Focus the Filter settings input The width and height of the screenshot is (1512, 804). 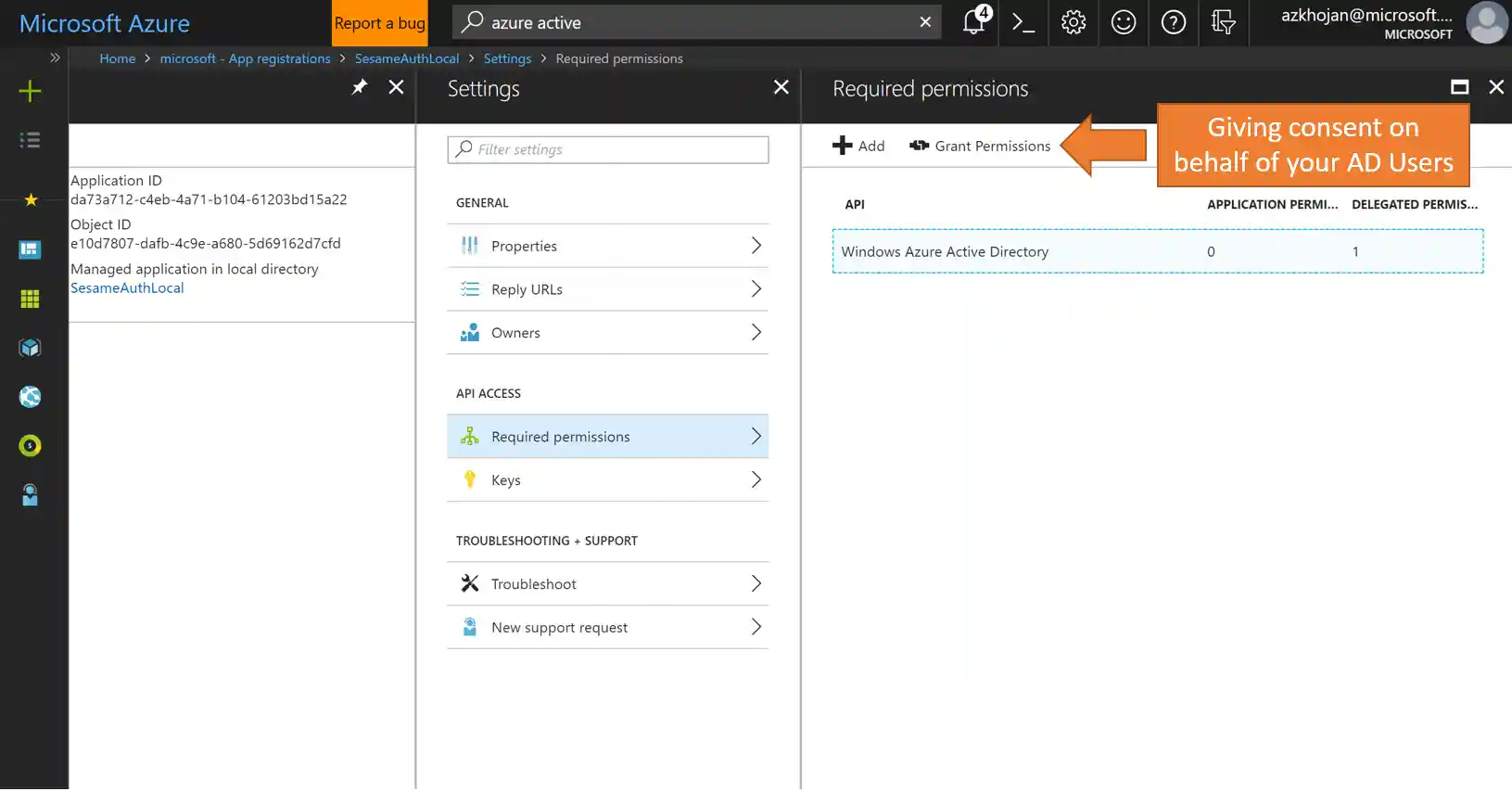click(x=607, y=149)
